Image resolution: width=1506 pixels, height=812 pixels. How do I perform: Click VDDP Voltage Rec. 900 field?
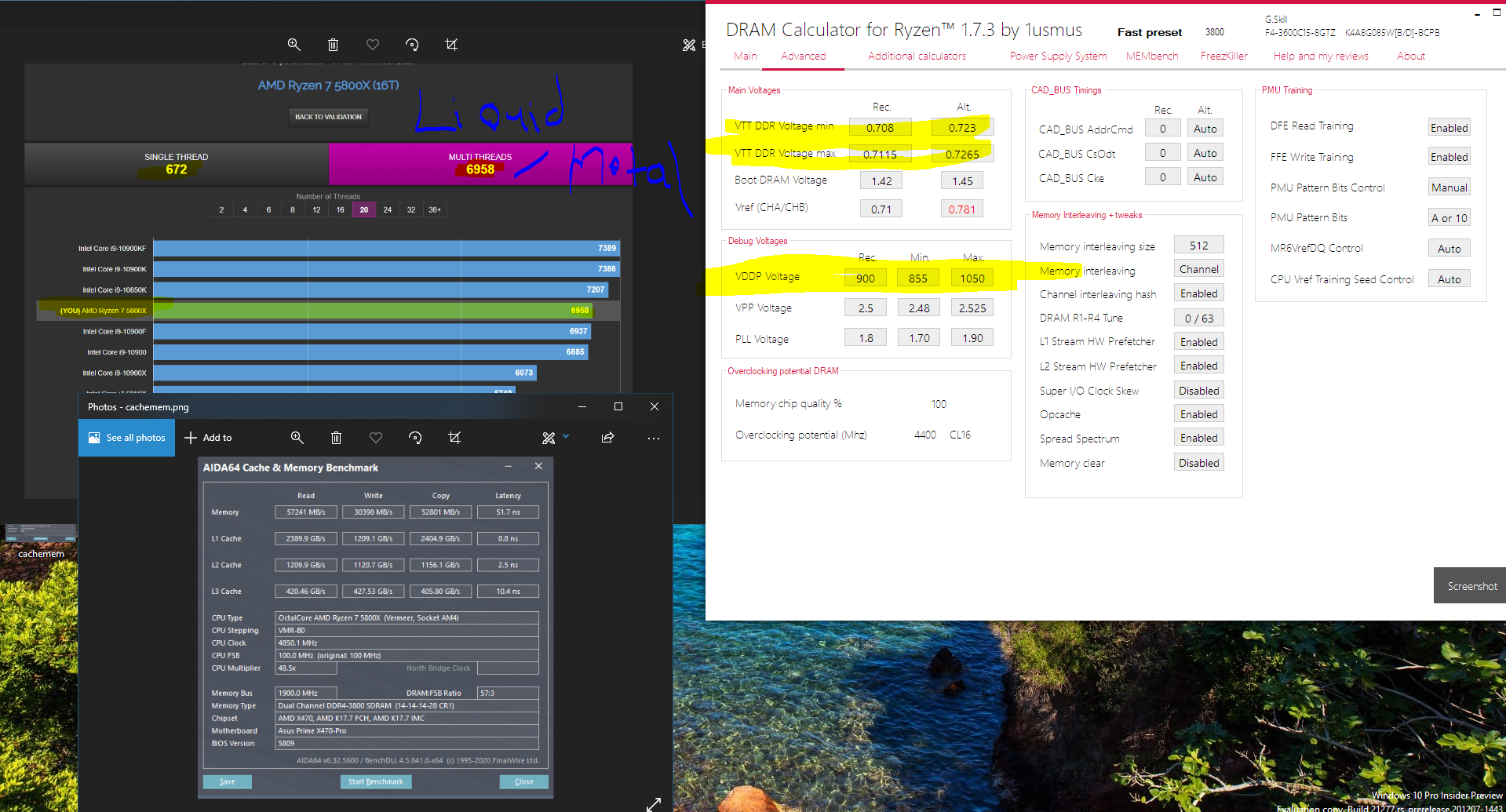coord(865,278)
